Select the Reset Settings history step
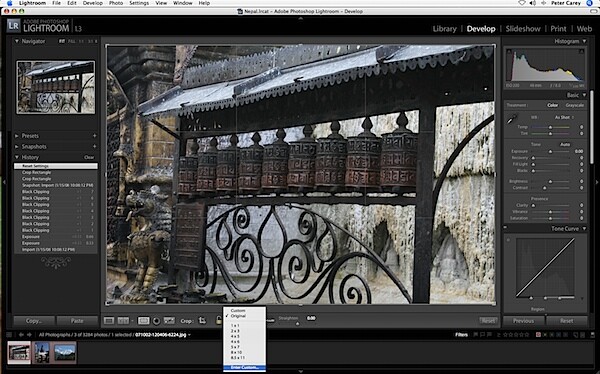The image size is (600, 374). click(x=56, y=166)
